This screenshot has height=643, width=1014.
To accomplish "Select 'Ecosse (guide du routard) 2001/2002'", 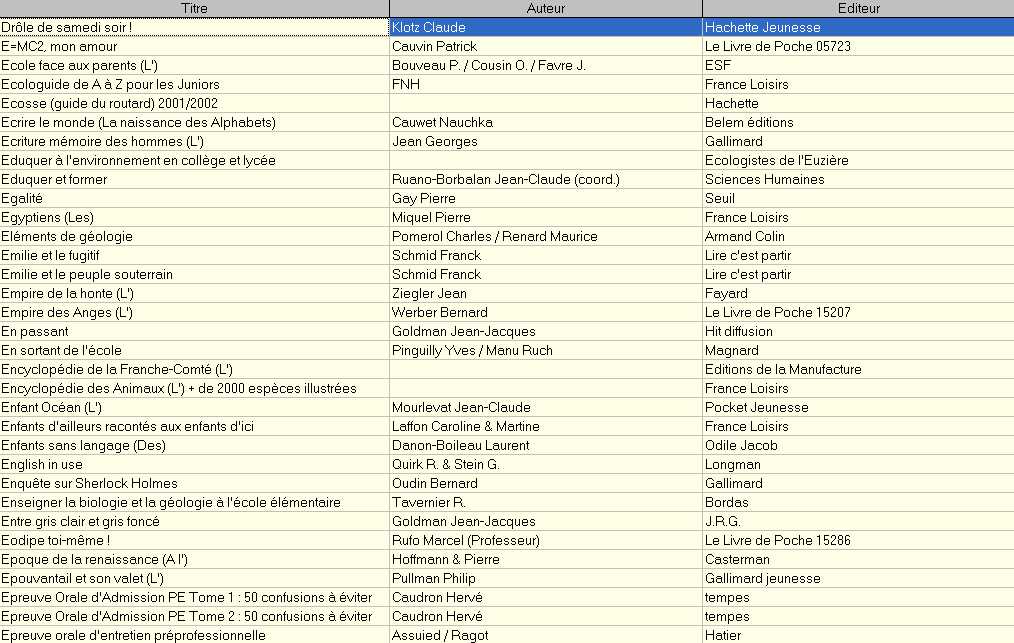I will pos(109,104).
